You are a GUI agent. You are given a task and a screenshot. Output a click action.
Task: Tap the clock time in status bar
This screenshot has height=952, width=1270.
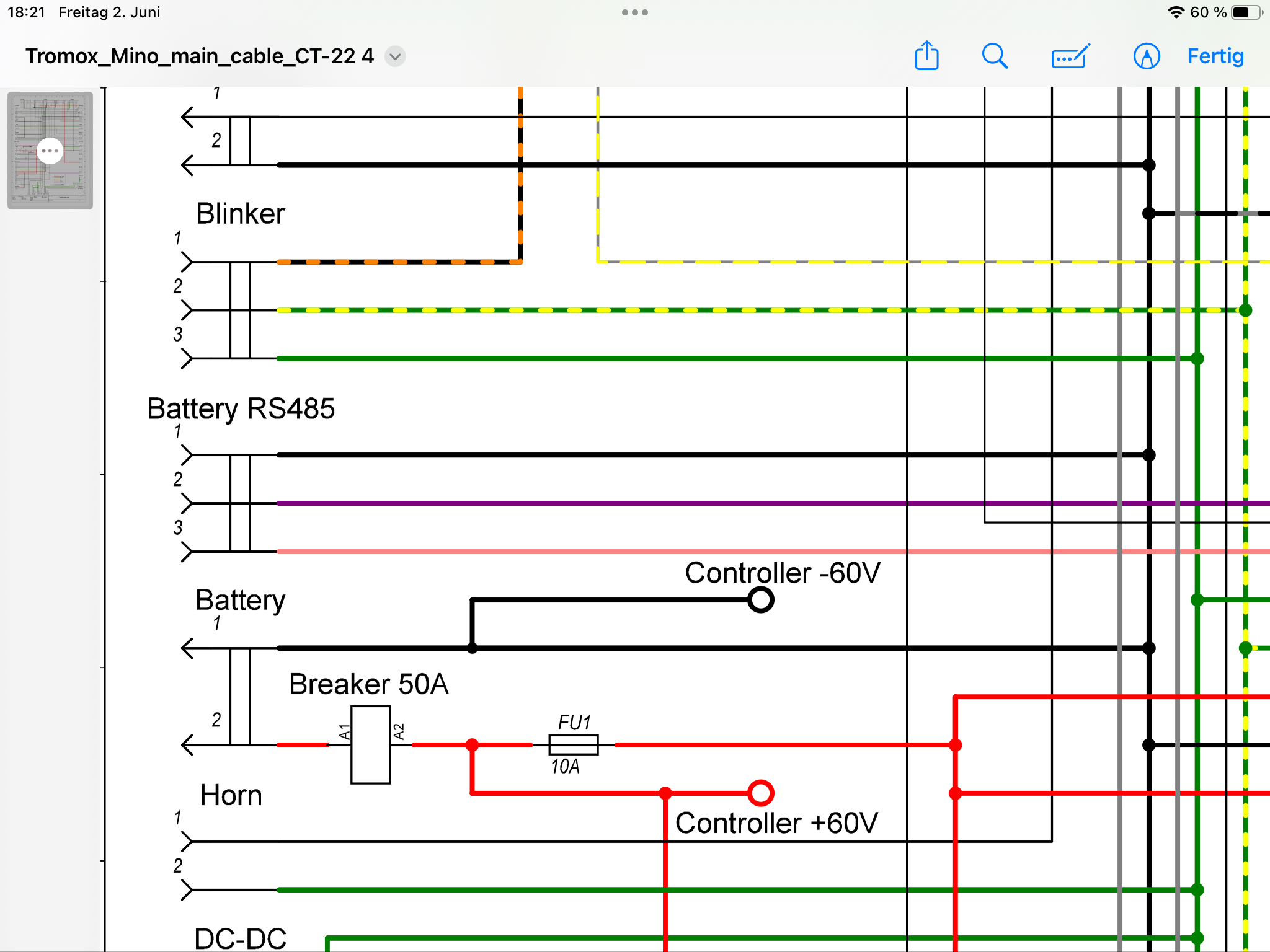(26, 12)
